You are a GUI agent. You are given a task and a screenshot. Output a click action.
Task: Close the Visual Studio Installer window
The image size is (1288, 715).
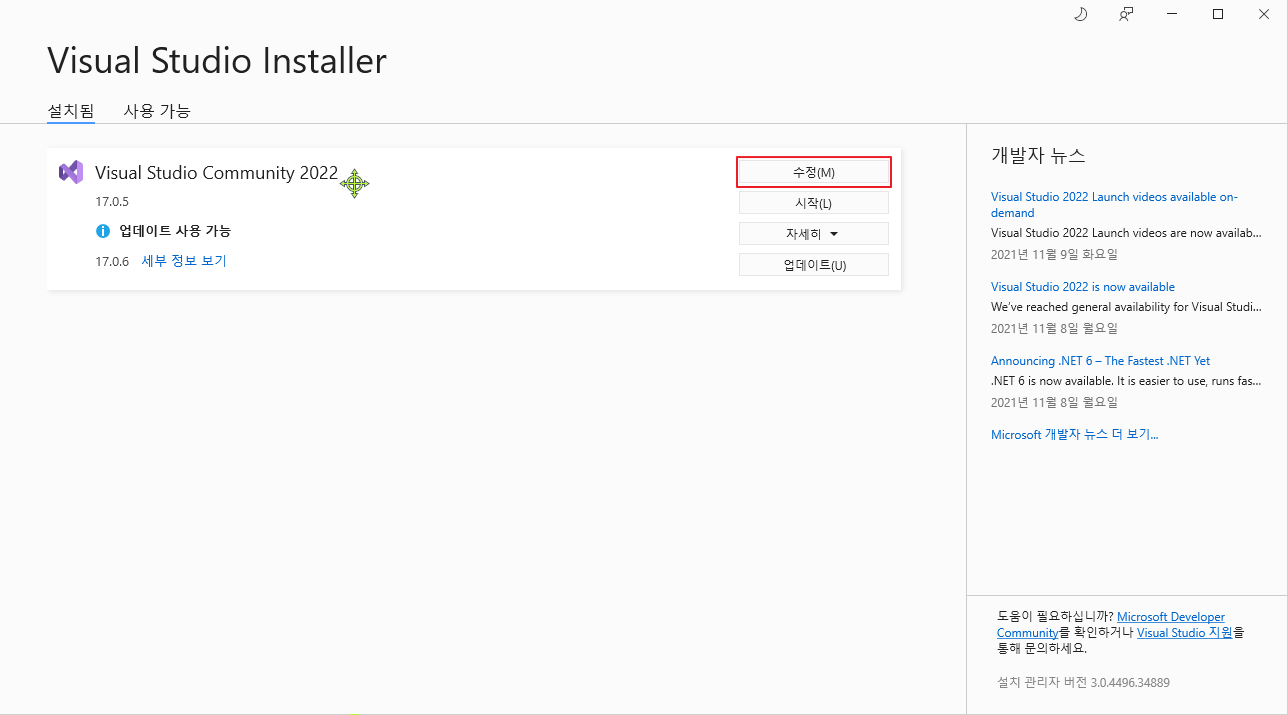[1264, 14]
